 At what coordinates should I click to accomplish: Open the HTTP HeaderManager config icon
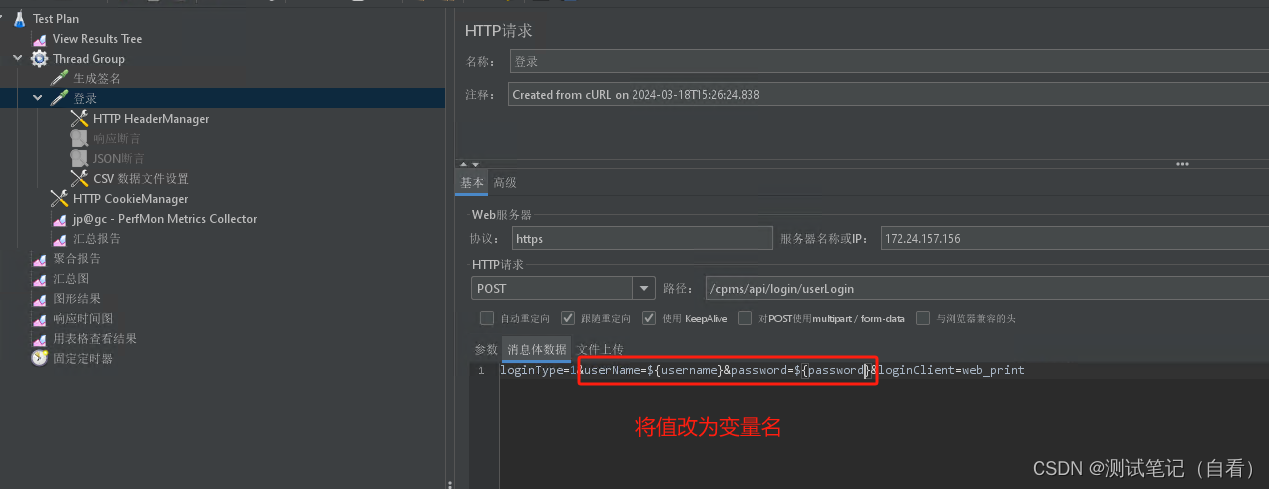click(79, 118)
